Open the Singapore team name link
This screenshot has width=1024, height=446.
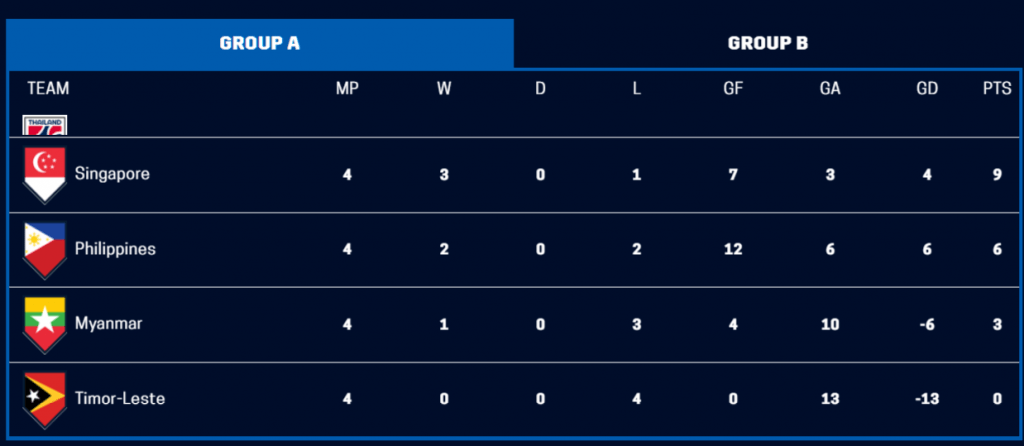112,174
